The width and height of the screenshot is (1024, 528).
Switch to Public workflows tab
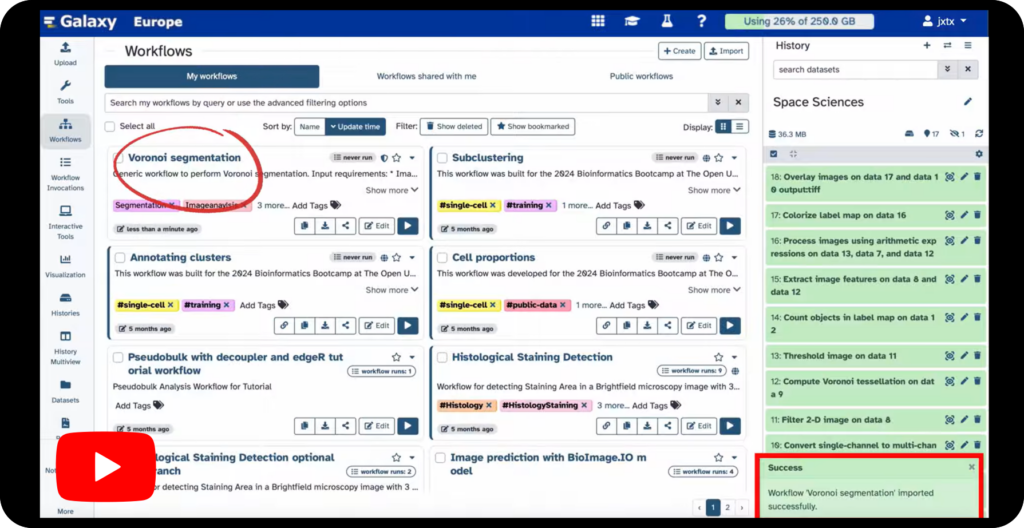pos(641,77)
